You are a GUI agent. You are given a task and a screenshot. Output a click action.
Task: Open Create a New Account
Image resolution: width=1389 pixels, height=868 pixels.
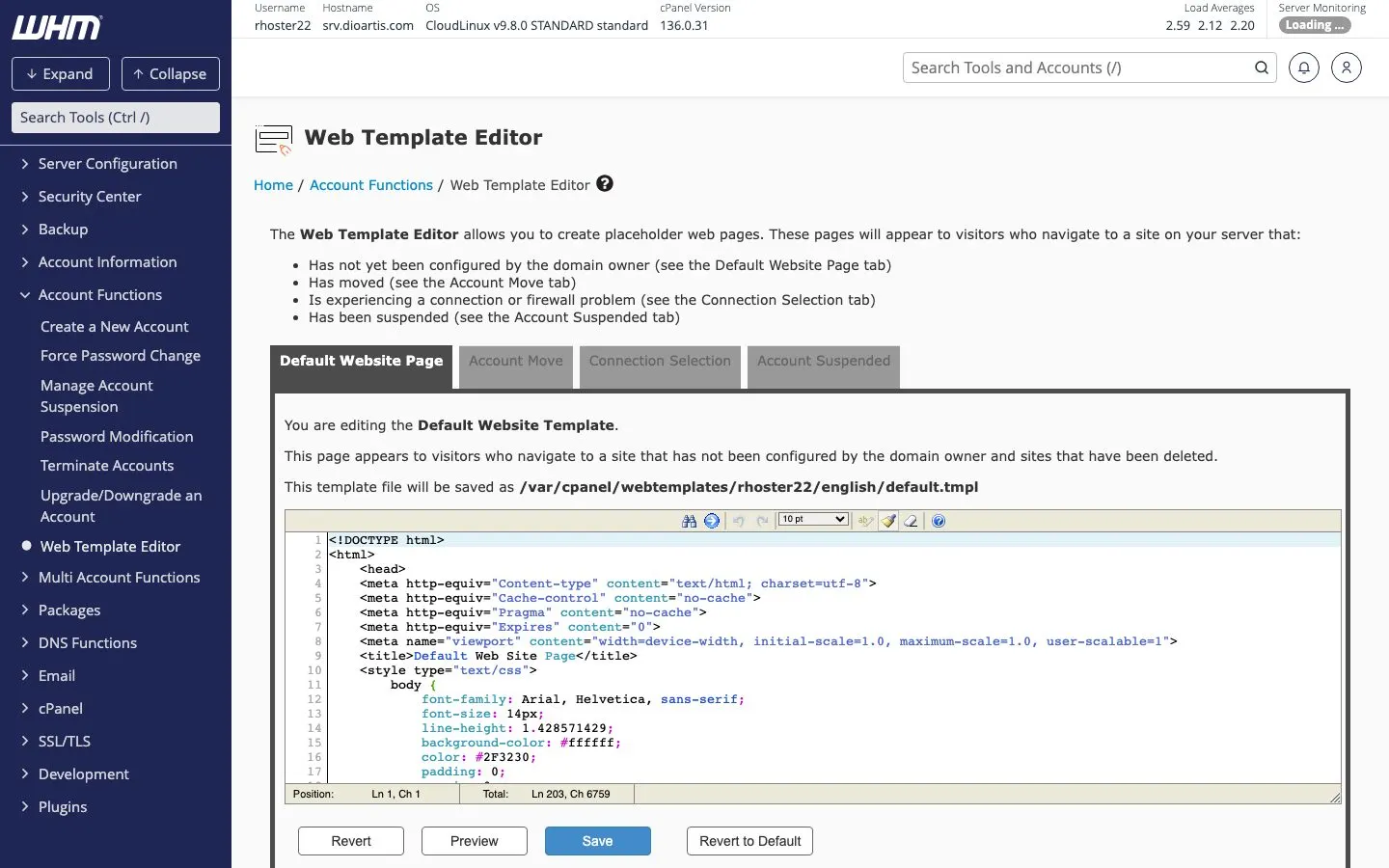point(115,327)
